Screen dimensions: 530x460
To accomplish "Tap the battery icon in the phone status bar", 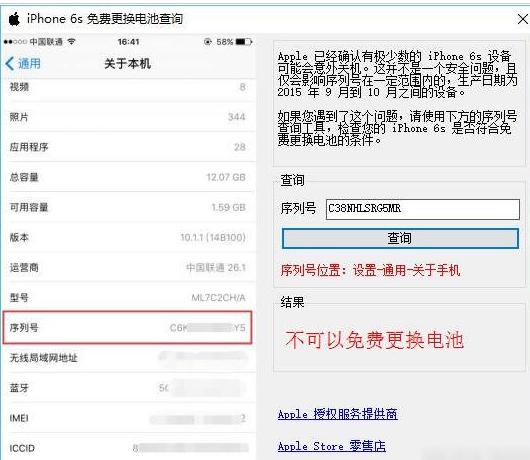I will coord(244,42).
